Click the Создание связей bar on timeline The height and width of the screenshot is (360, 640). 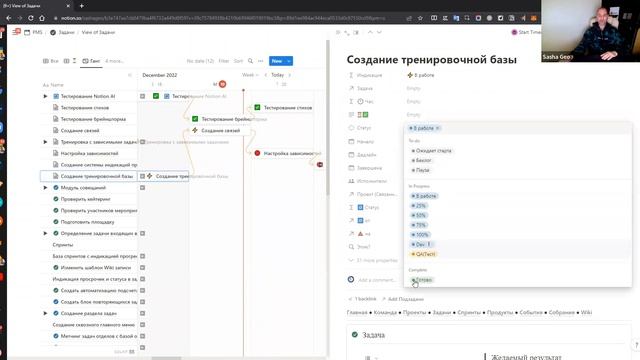coord(220,131)
